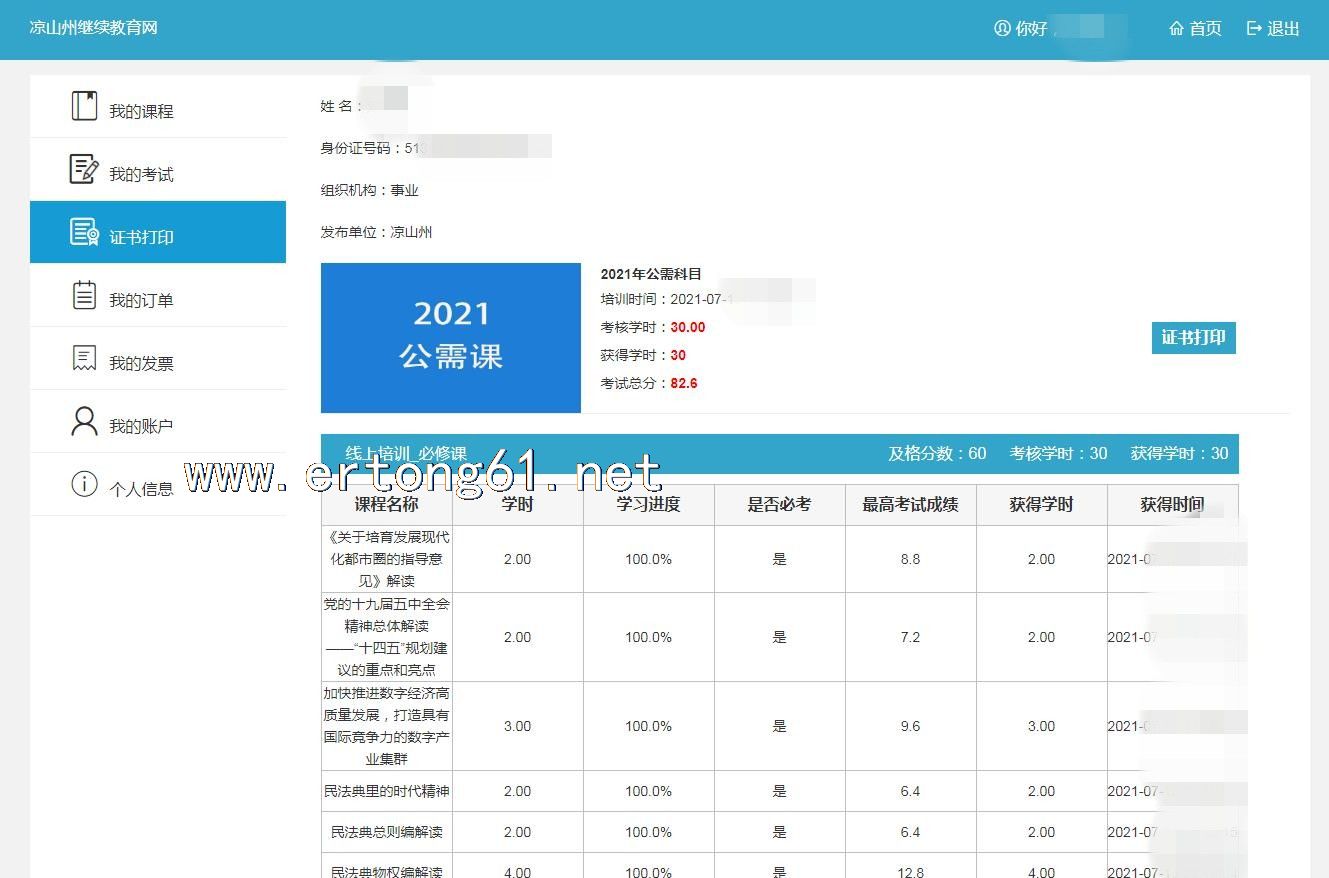The image size is (1329, 878).
Task: Click the 我的考试 exam icon
Action: click(x=85, y=170)
